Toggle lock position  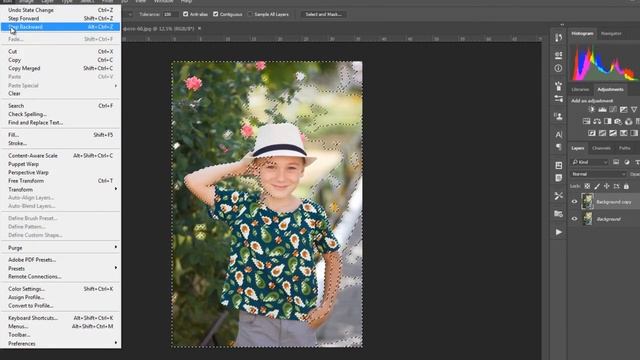click(607, 186)
